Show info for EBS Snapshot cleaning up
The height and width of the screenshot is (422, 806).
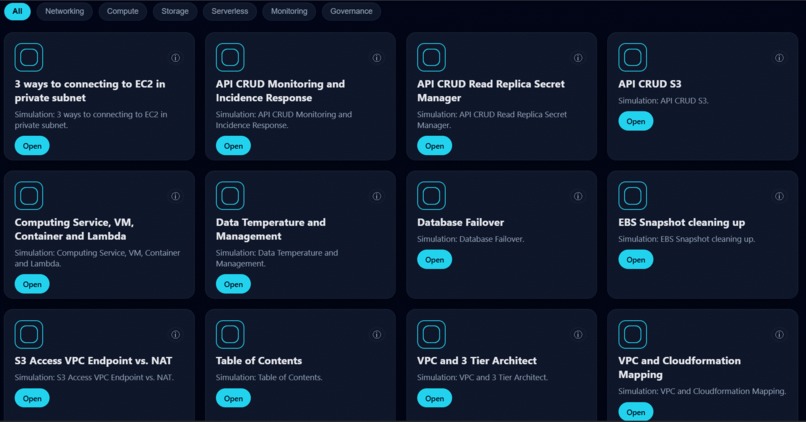tap(779, 196)
